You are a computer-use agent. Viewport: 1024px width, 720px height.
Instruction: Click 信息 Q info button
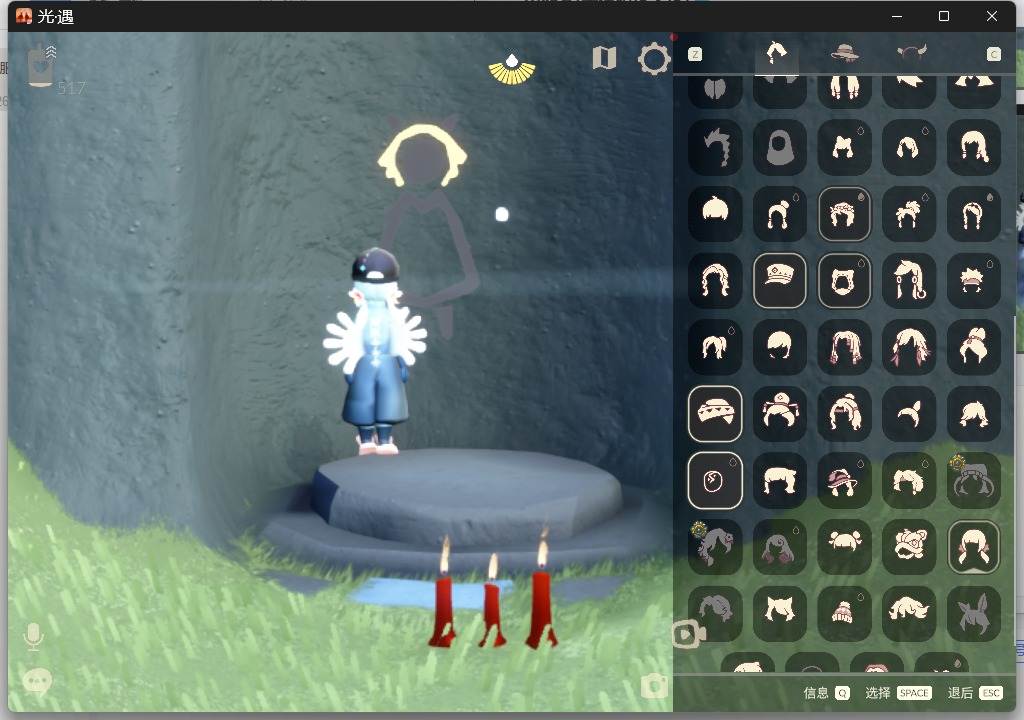(826, 693)
